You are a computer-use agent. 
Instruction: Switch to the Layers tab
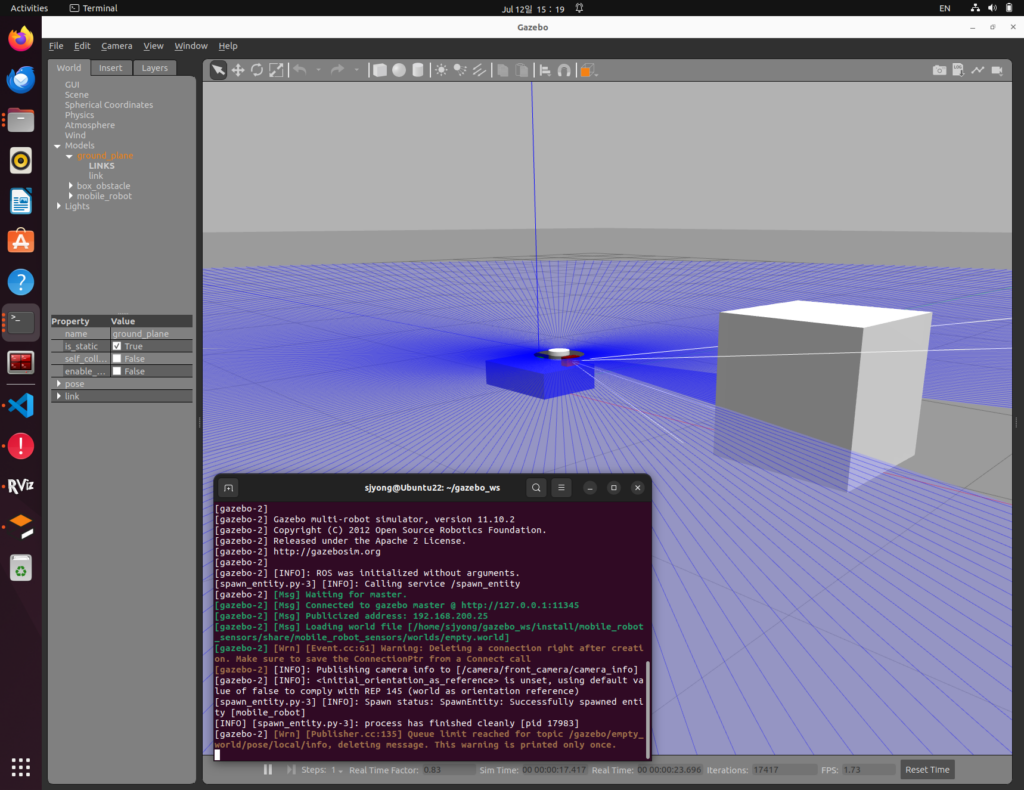point(155,68)
